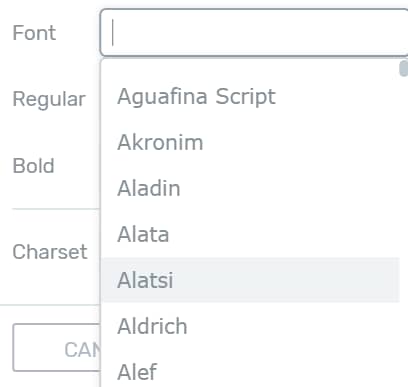
Task: Pick Aladin in the font dropdown
Action: [250, 188]
